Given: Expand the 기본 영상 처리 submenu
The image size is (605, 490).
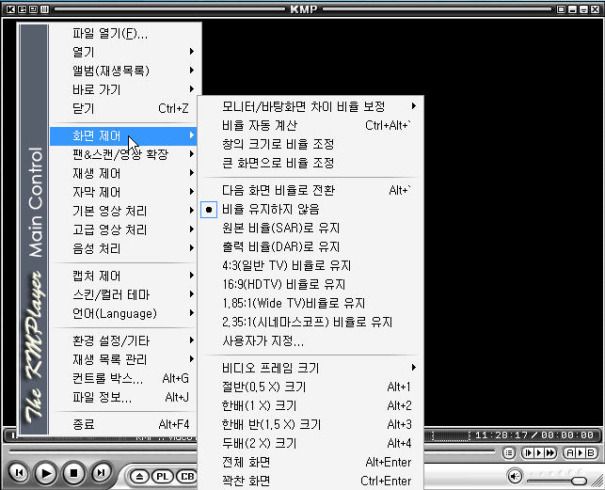Looking at the screenshot, I should (123, 211).
